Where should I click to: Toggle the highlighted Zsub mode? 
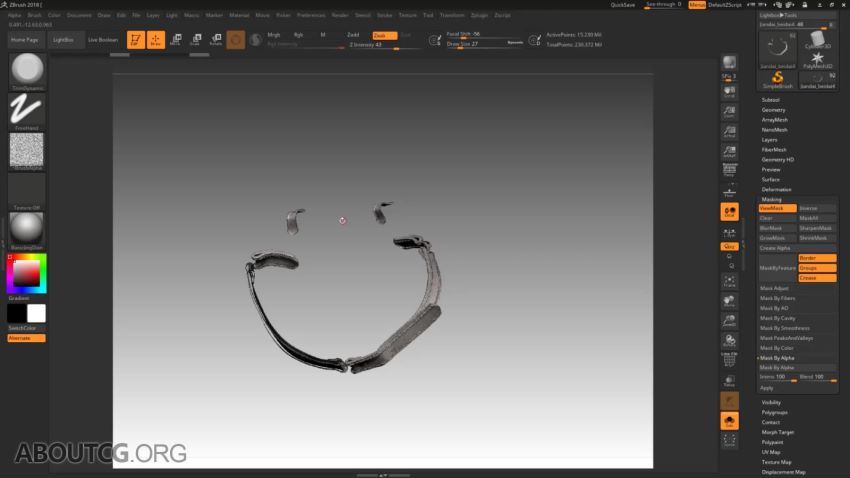tap(384, 35)
